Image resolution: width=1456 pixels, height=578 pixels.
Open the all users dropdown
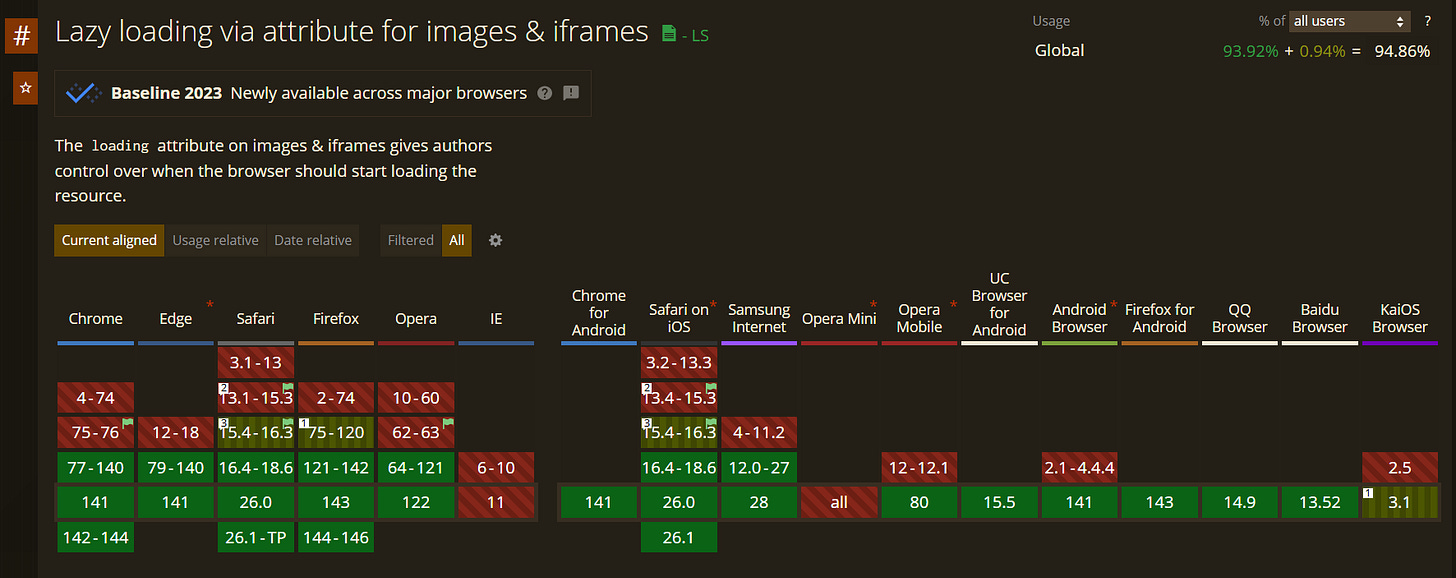coord(1349,21)
